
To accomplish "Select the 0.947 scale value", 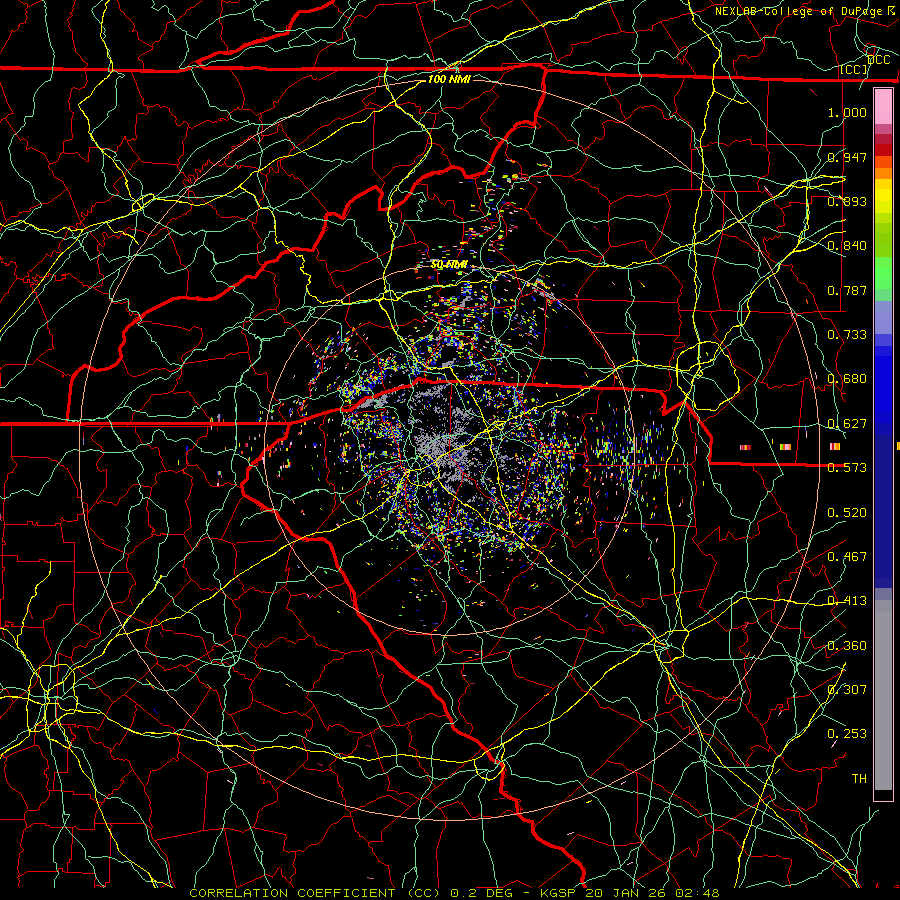I will pos(847,157).
